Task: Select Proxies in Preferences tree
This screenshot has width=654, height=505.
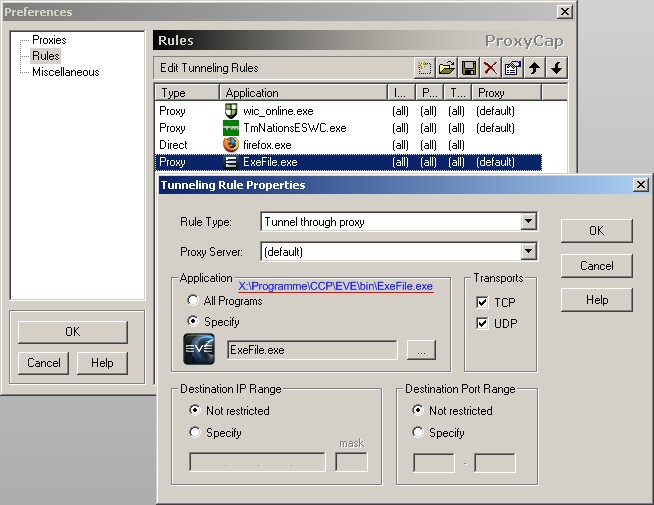Action: point(49,40)
